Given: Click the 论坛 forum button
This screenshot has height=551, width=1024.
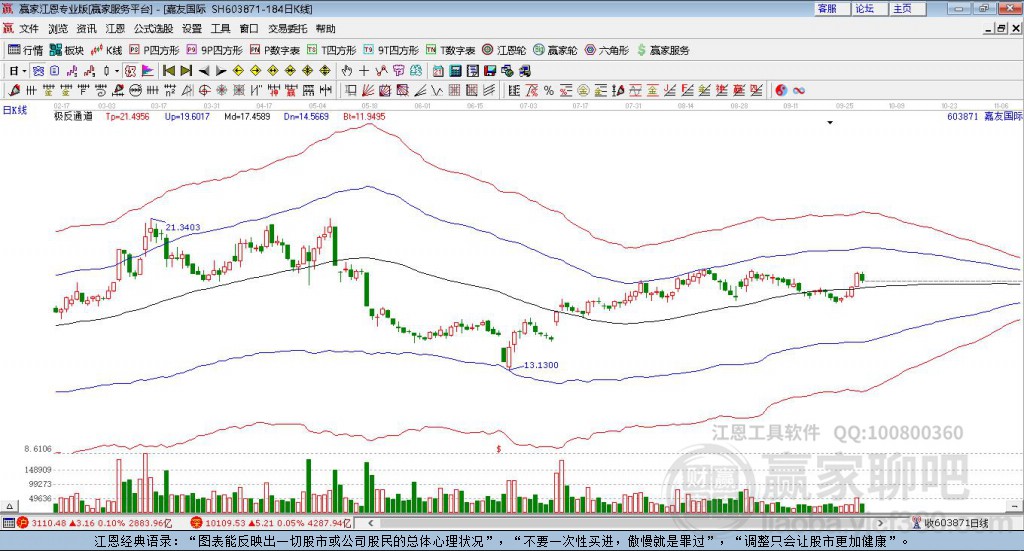Looking at the screenshot, I should (x=870, y=8).
